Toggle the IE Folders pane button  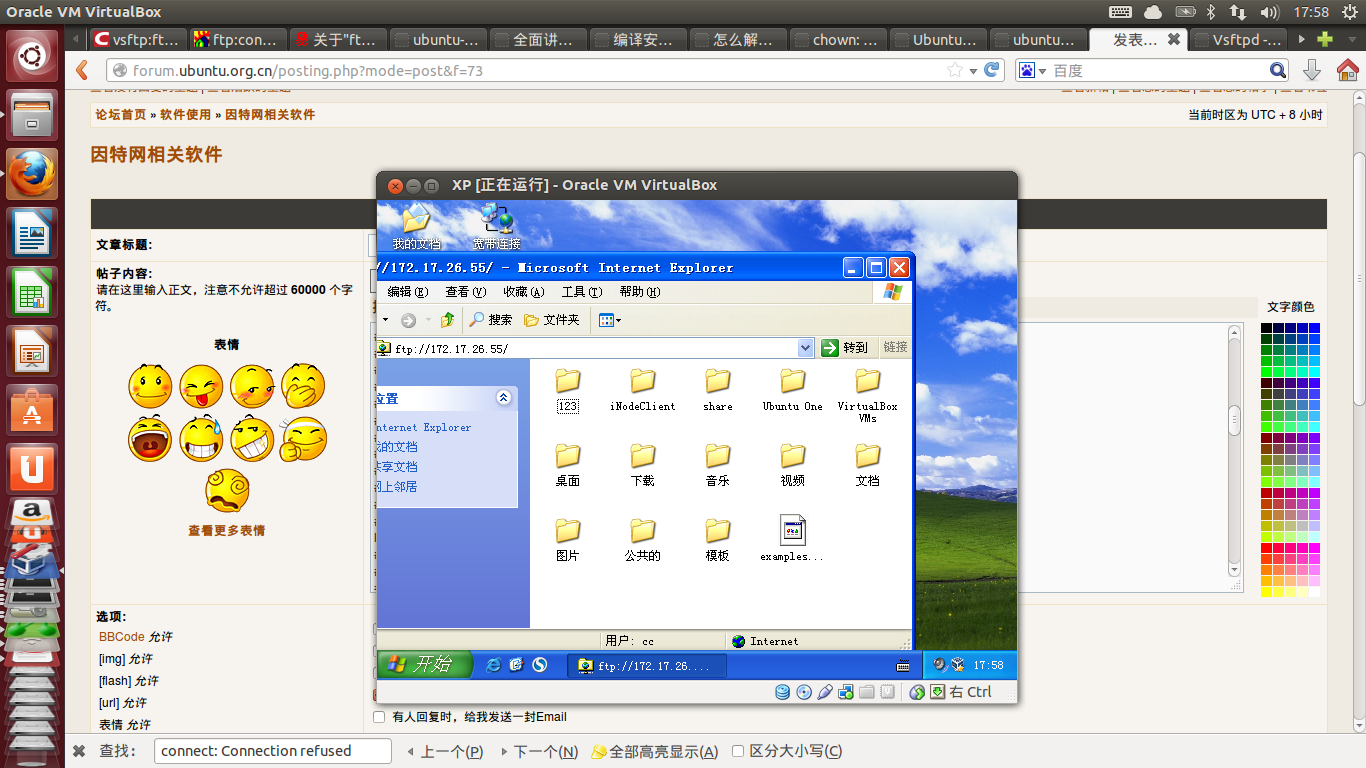click(x=552, y=319)
